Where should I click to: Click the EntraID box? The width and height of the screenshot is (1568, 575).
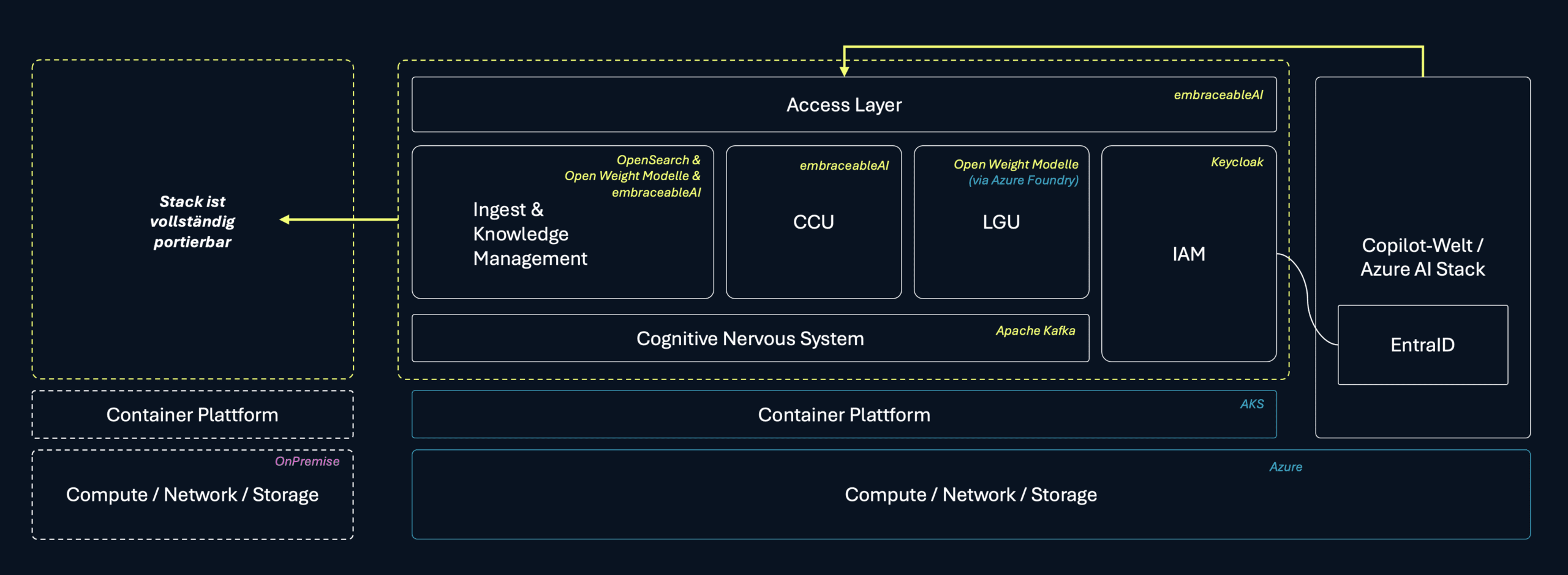(x=1422, y=345)
